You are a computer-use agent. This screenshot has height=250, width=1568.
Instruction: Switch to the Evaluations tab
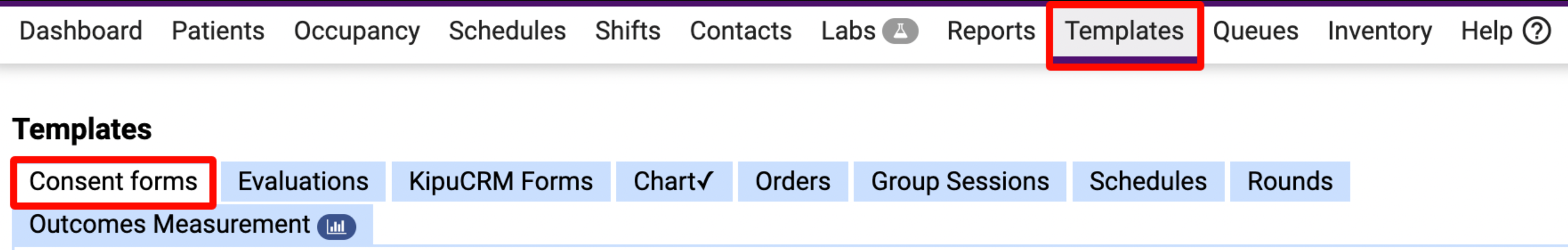click(x=303, y=182)
